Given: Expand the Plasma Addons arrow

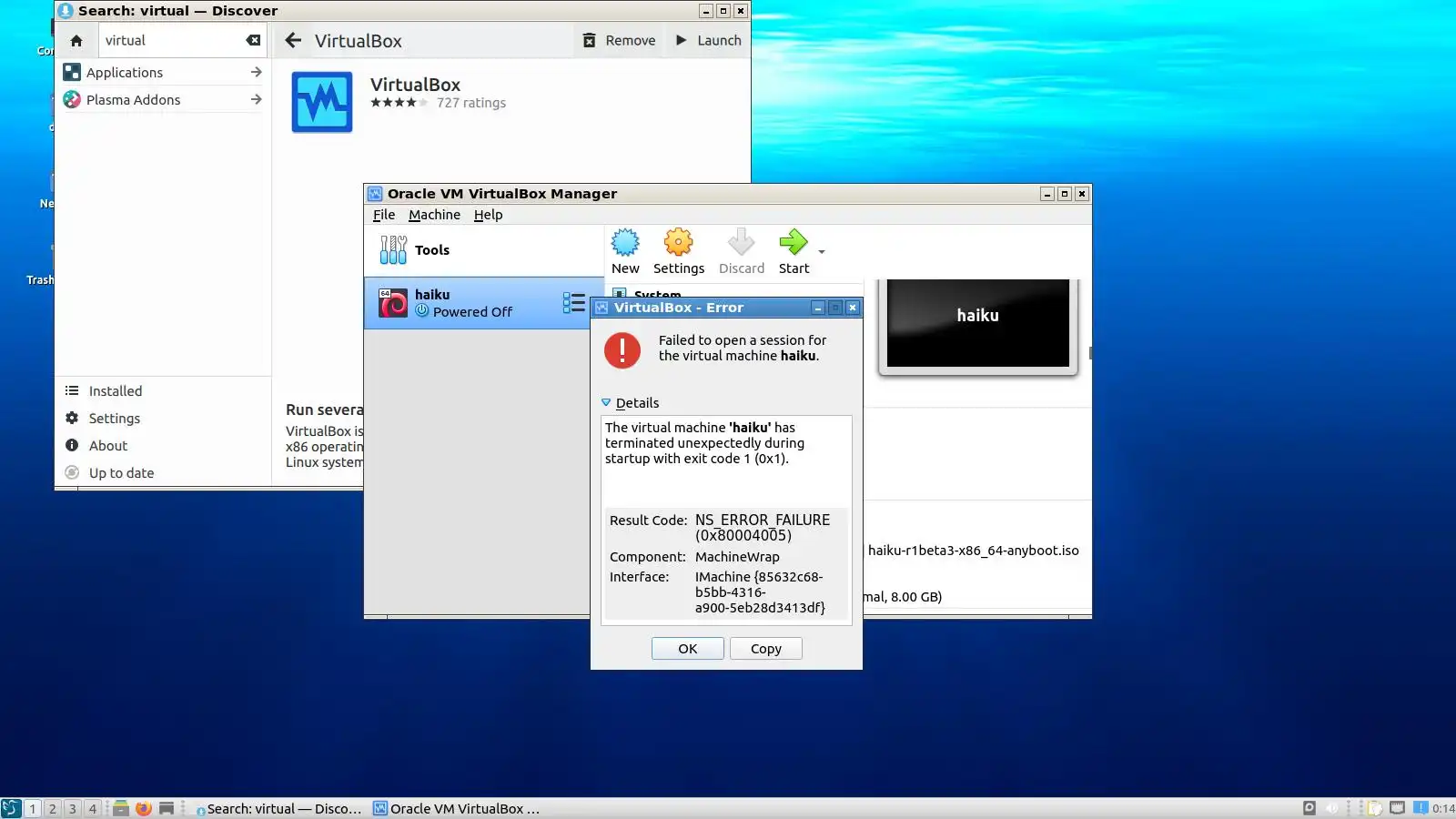Looking at the screenshot, I should pyautogui.click(x=256, y=99).
